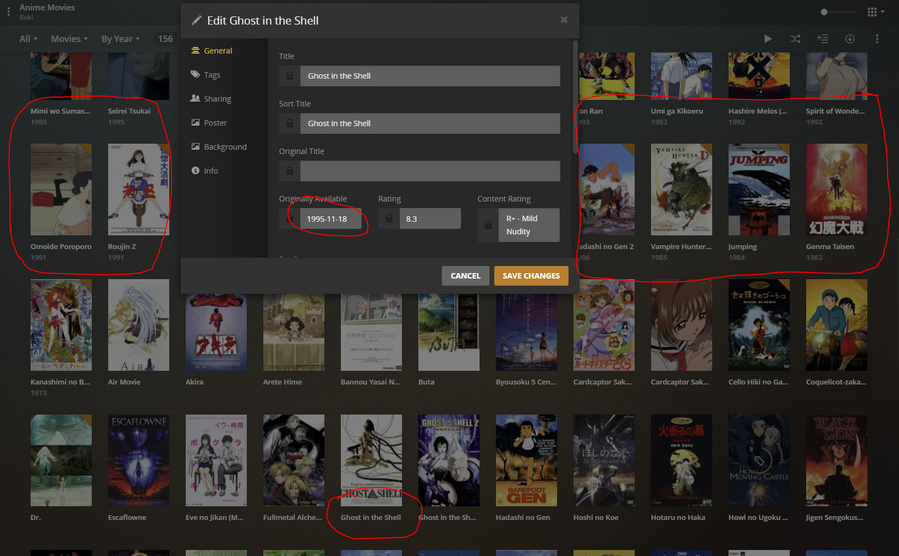Open the Roujin Z poster
Image resolution: width=899 pixels, height=556 pixels.
pos(138,189)
